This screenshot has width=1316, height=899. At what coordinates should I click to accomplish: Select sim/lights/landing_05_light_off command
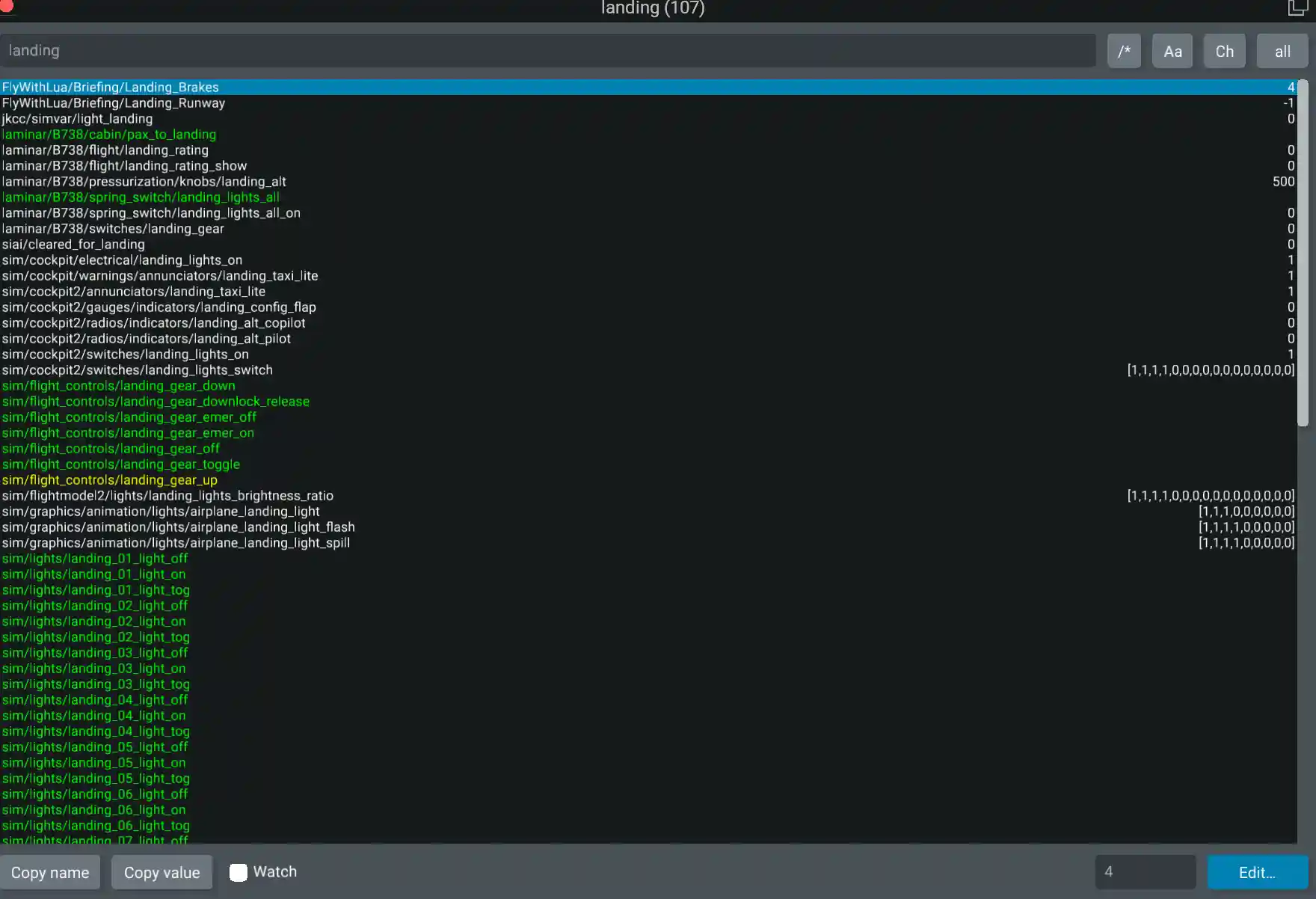pyautogui.click(x=648, y=746)
